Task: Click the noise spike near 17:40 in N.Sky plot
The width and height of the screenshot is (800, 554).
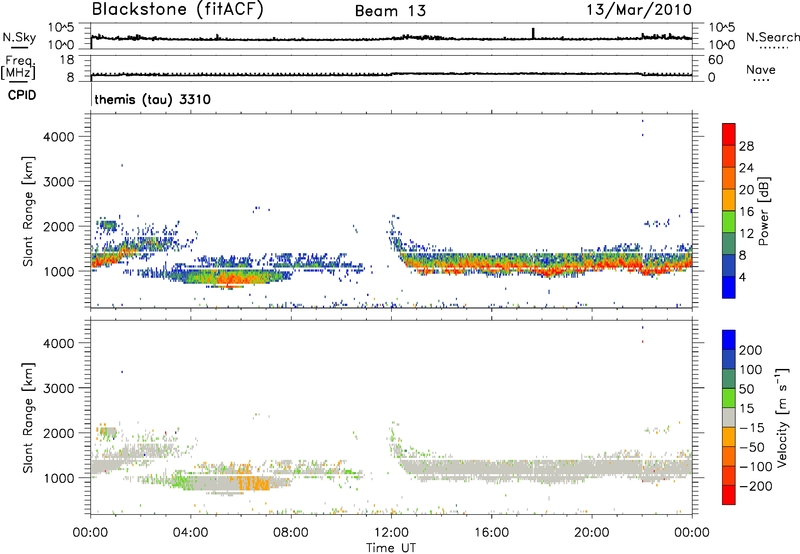Action: click(533, 33)
